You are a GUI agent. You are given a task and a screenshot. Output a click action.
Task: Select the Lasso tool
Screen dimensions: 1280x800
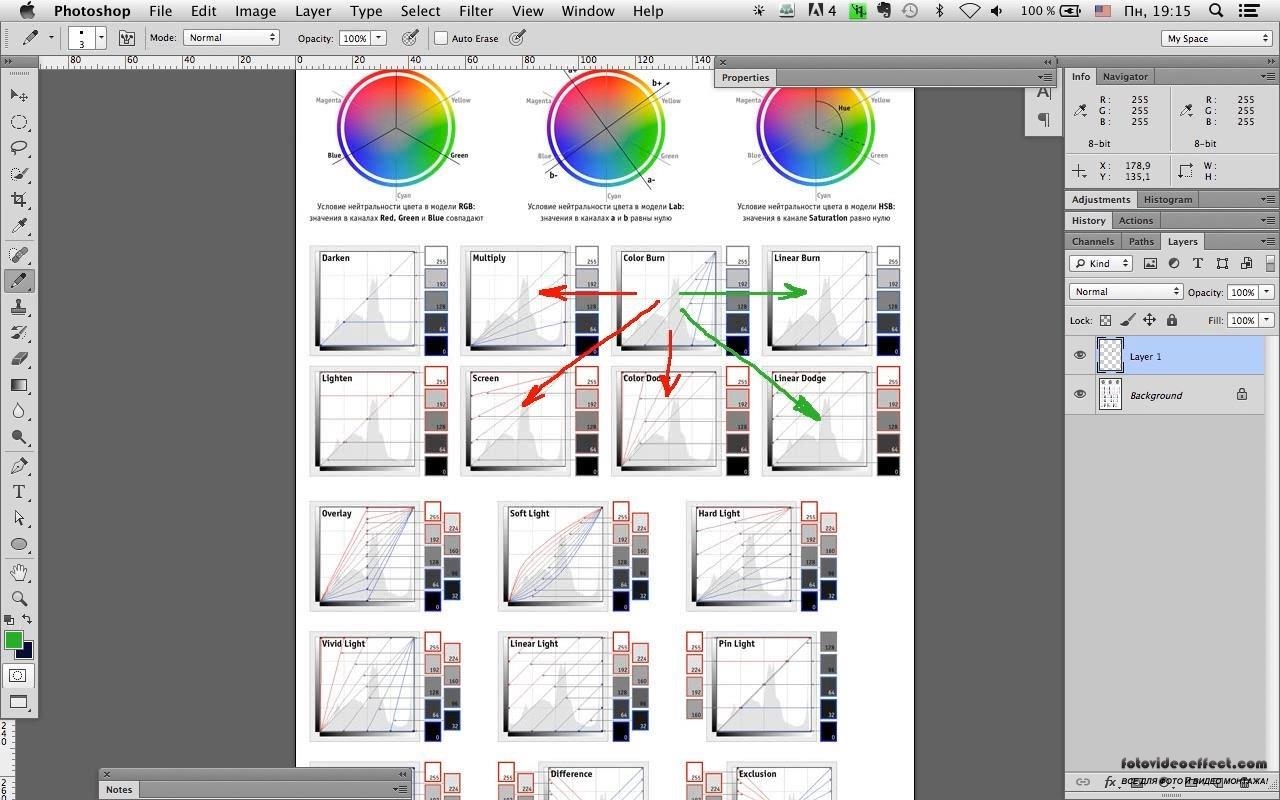point(19,148)
